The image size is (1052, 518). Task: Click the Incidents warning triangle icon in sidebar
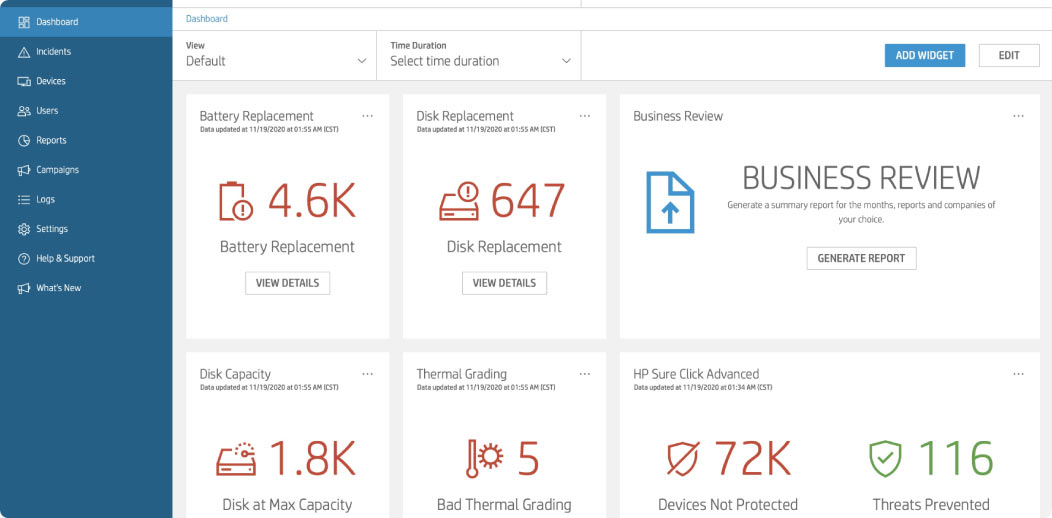(24, 52)
